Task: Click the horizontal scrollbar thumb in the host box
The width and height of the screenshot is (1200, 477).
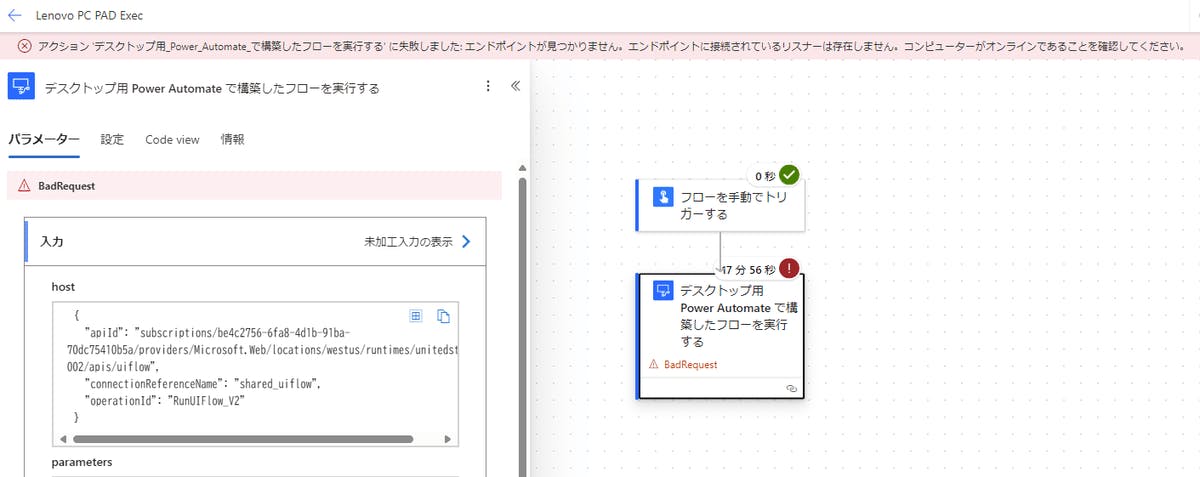Action: [243, 438]
